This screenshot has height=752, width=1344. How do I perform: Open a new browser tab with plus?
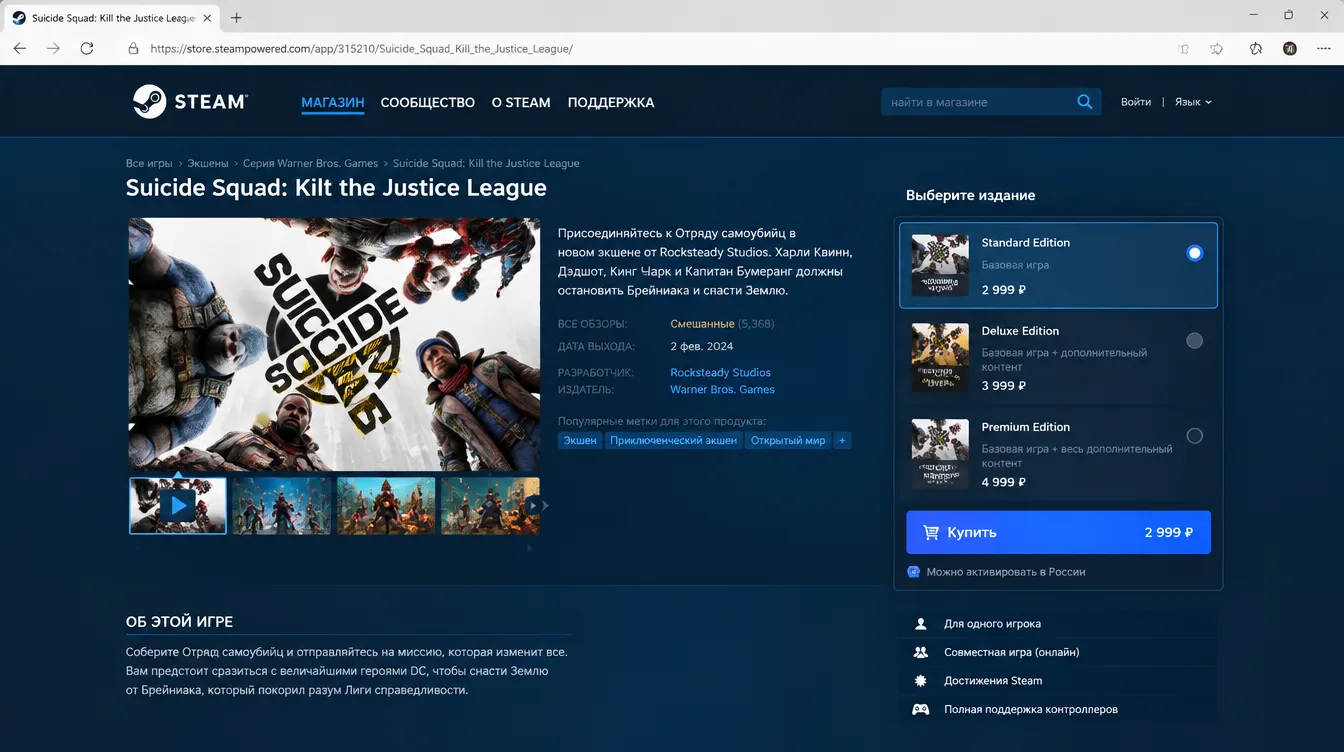[236, 18]
